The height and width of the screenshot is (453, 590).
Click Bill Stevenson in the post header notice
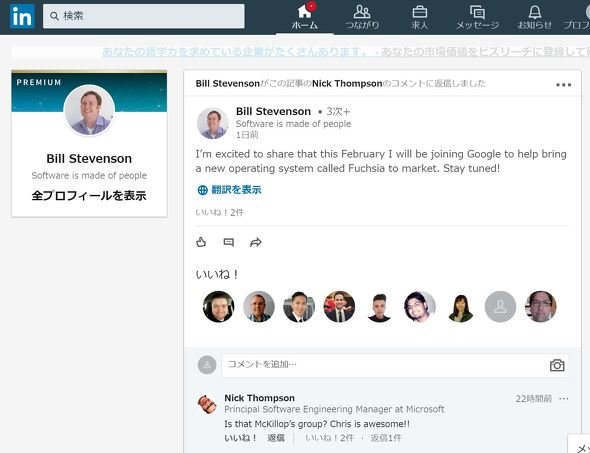coord(228,84)
